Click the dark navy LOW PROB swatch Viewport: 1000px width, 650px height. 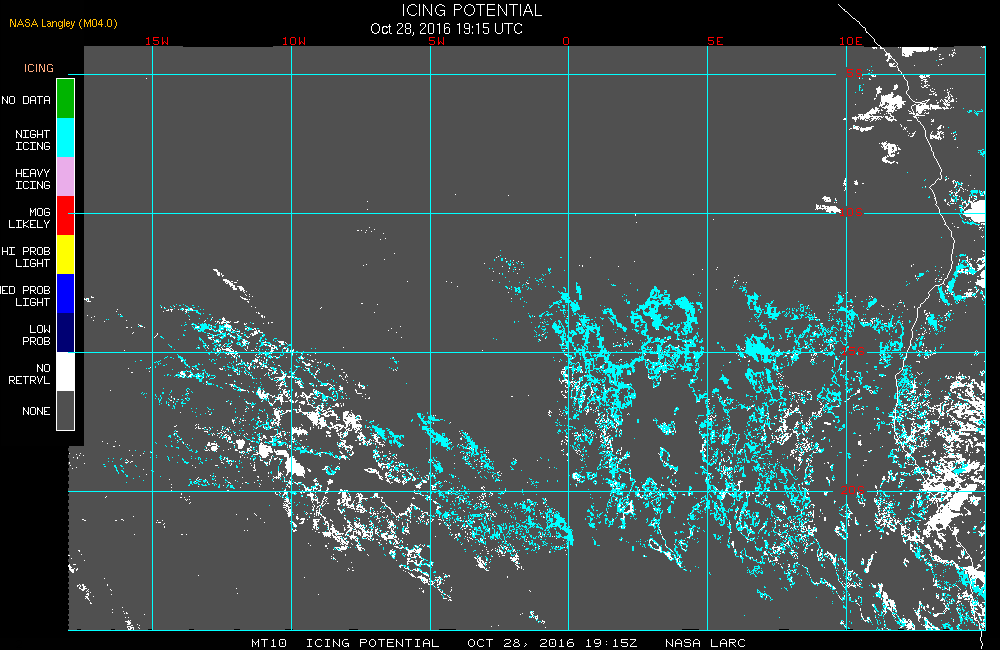(x=66, y=332)
